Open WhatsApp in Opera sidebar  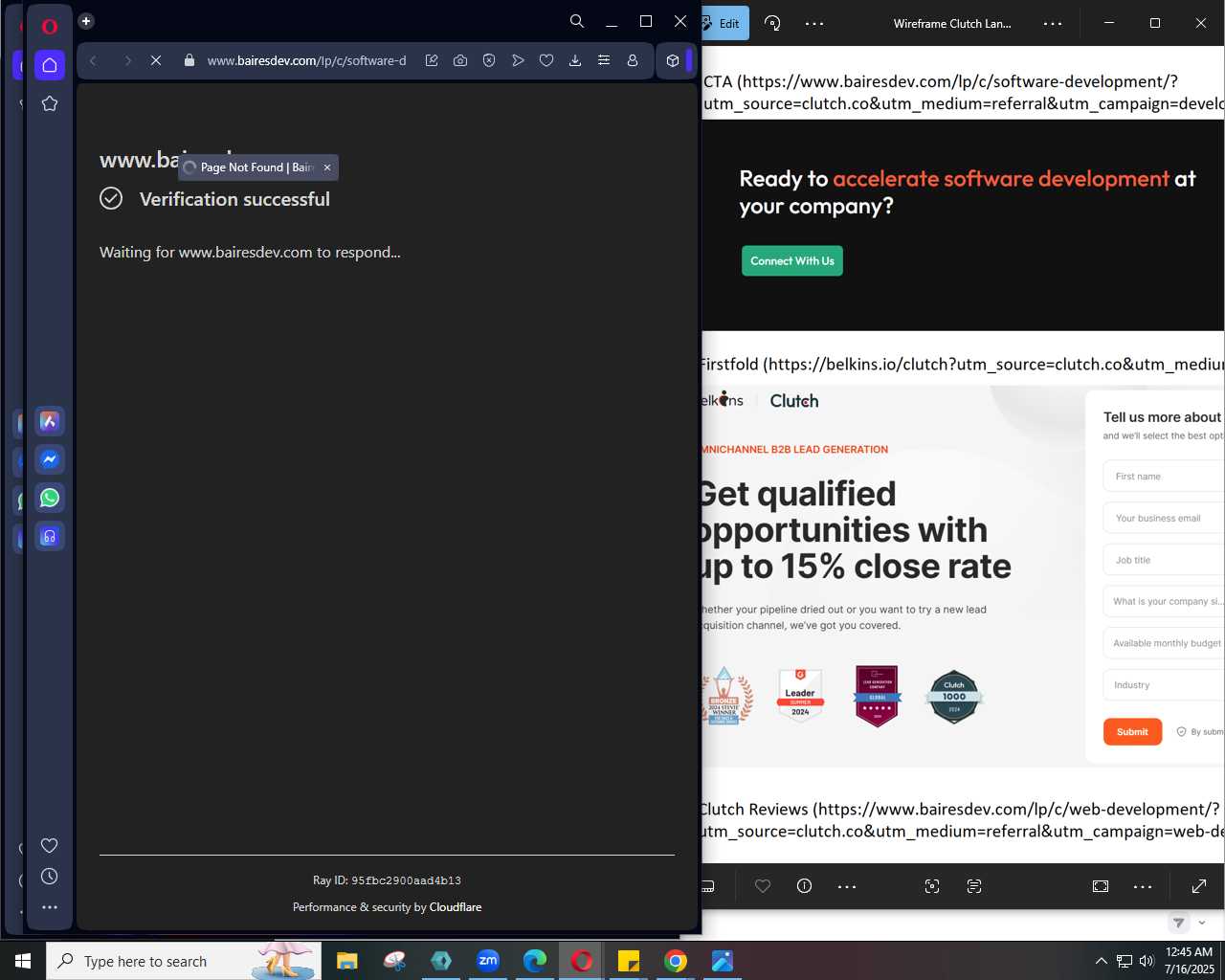tap(50, 498)
